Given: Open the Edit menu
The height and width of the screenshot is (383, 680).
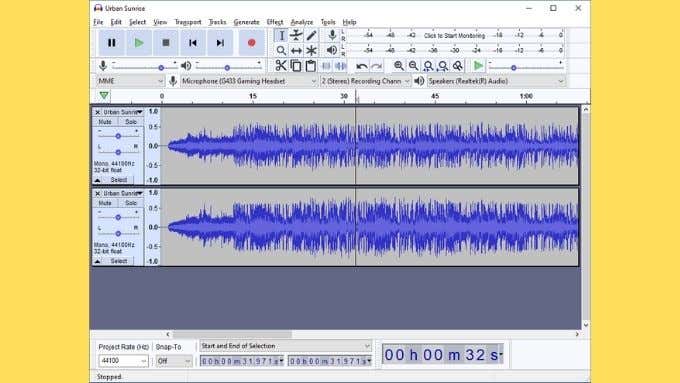Looking at the screenshot, I should (x=116, y=22).
